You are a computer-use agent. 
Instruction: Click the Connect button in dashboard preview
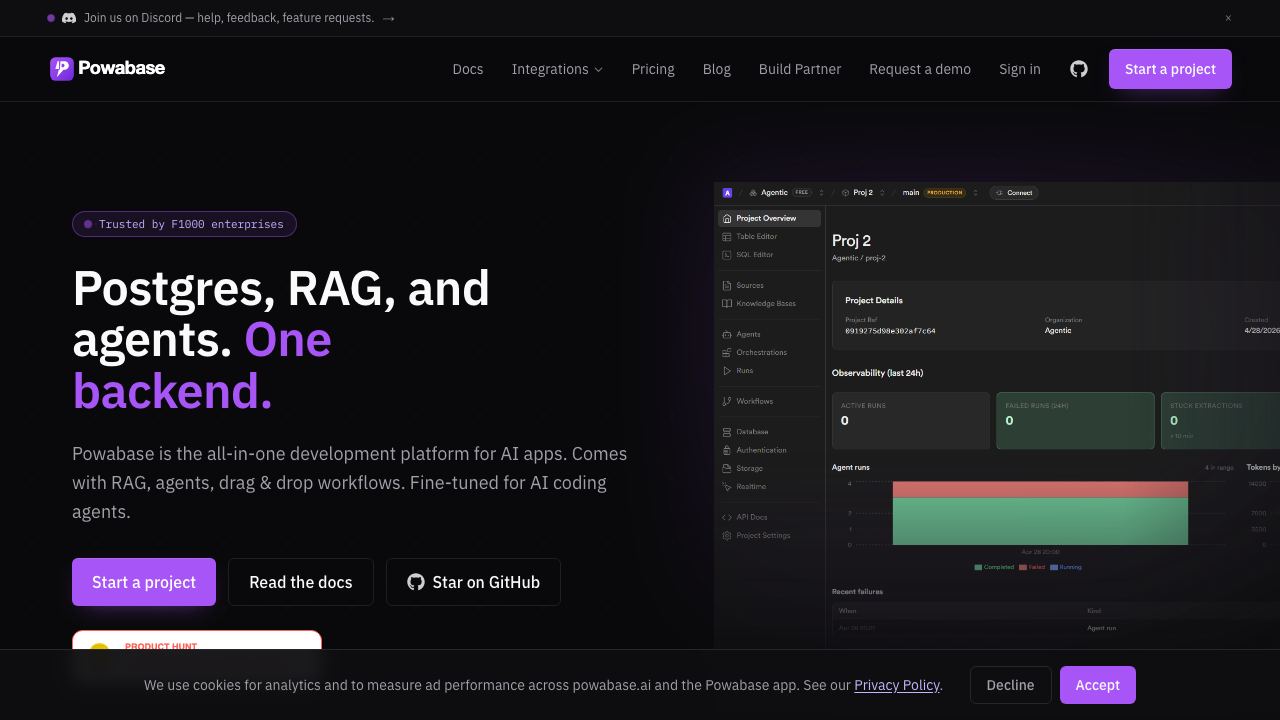[1014, 193]
